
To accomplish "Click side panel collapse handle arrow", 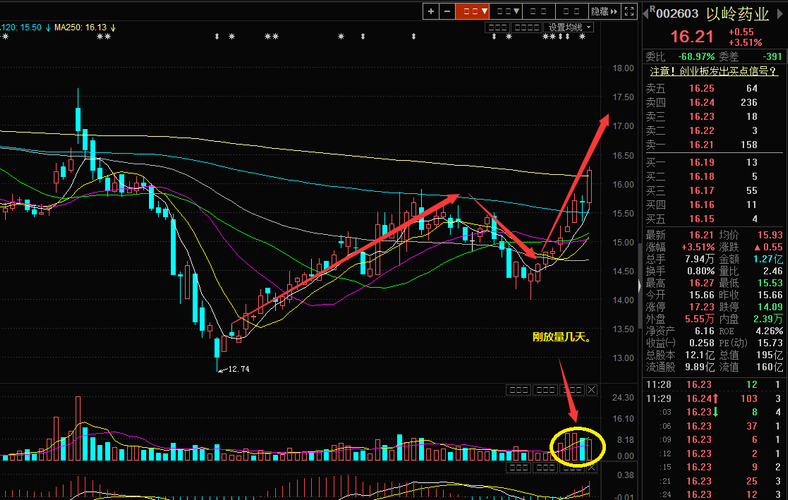I will click(x=639, y=286).
